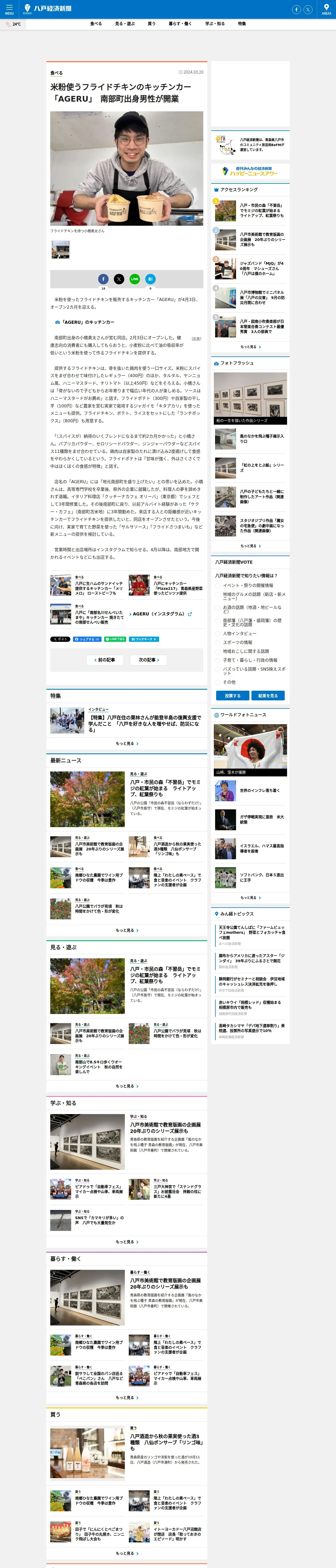Expand もっと見る under 特集 section

(127, 743)
